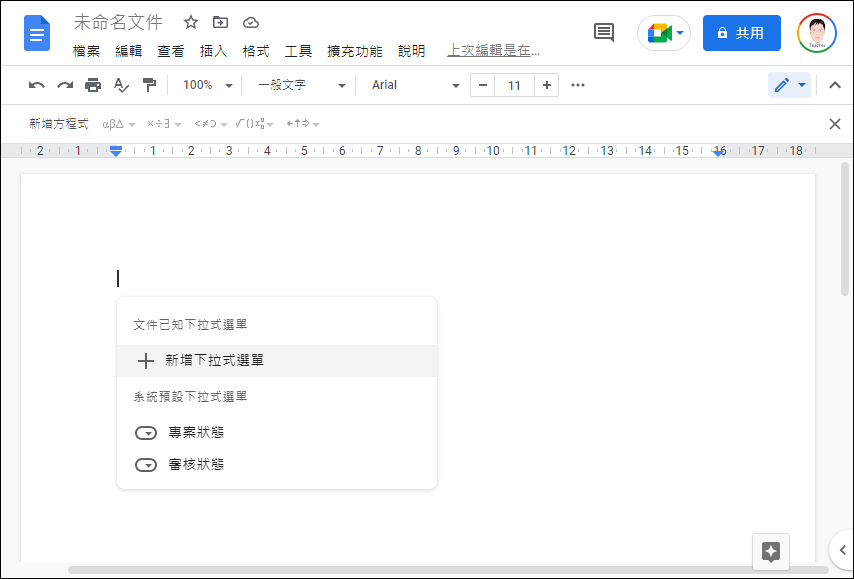The width and height of the screenshot is (854, 579).
Task: Click 新增方程式 new equation button
Action: coord(58,124)
